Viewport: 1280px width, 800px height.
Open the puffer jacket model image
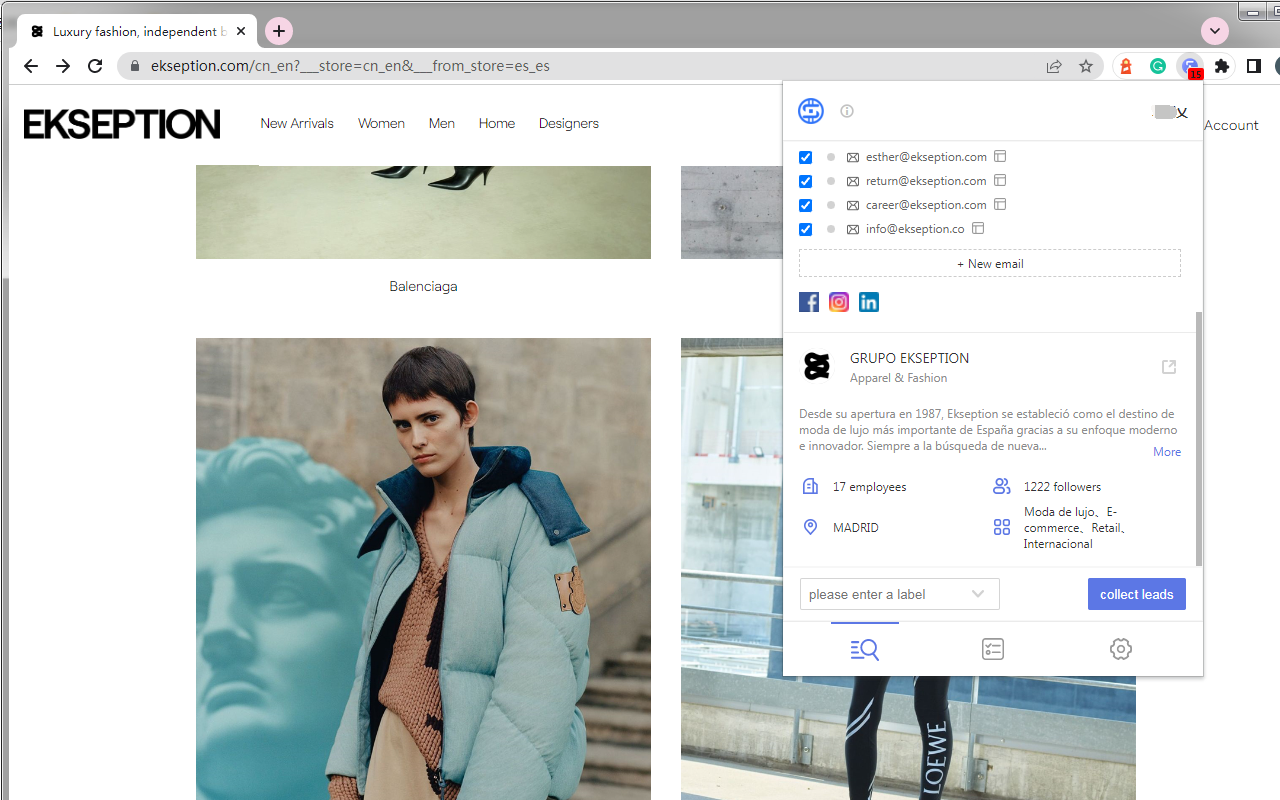(423, 569)
